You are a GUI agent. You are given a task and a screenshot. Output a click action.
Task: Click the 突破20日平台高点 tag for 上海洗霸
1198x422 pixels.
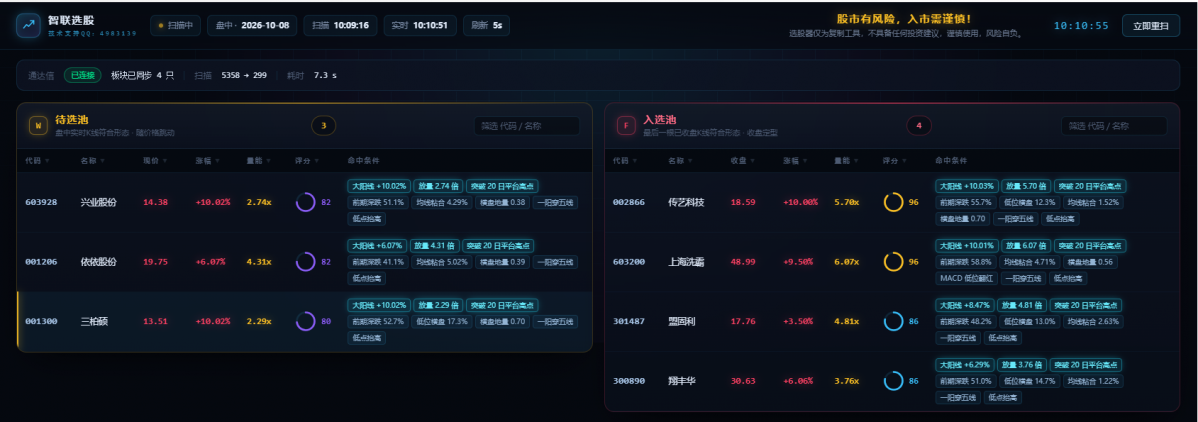pos(1090,246)
